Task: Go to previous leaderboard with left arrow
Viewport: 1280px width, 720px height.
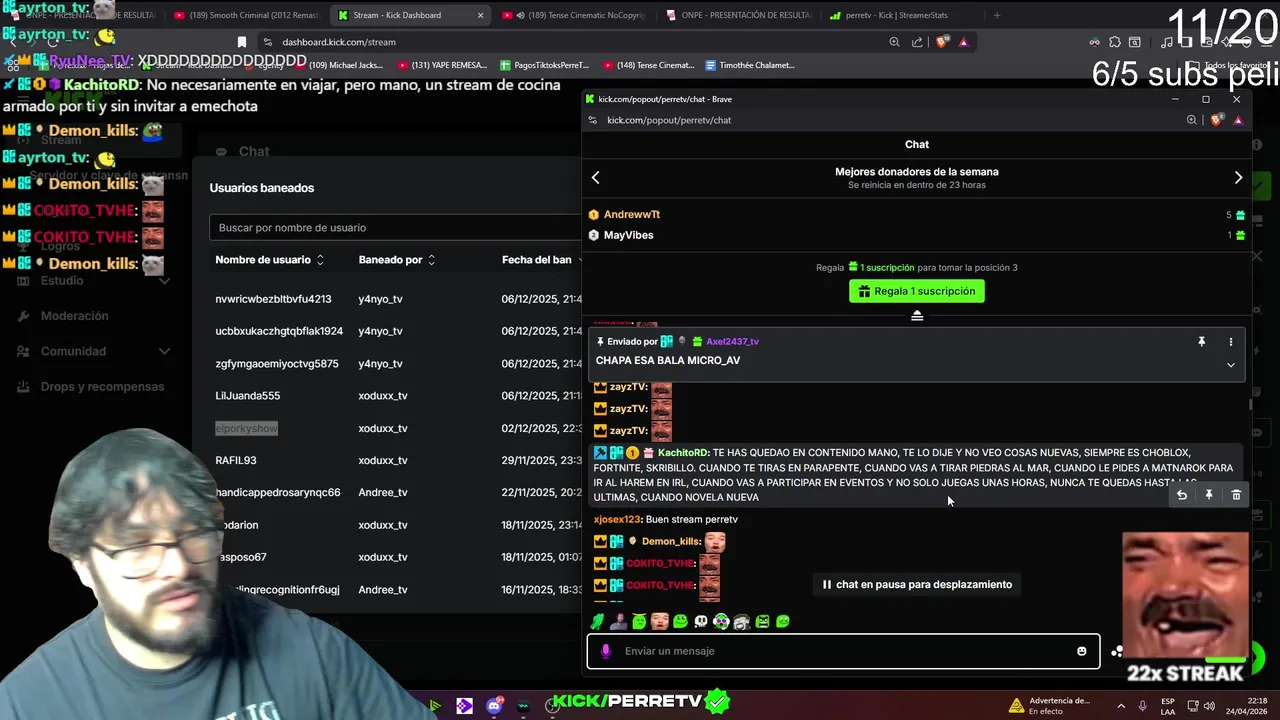Action: (x=595, y=177)
